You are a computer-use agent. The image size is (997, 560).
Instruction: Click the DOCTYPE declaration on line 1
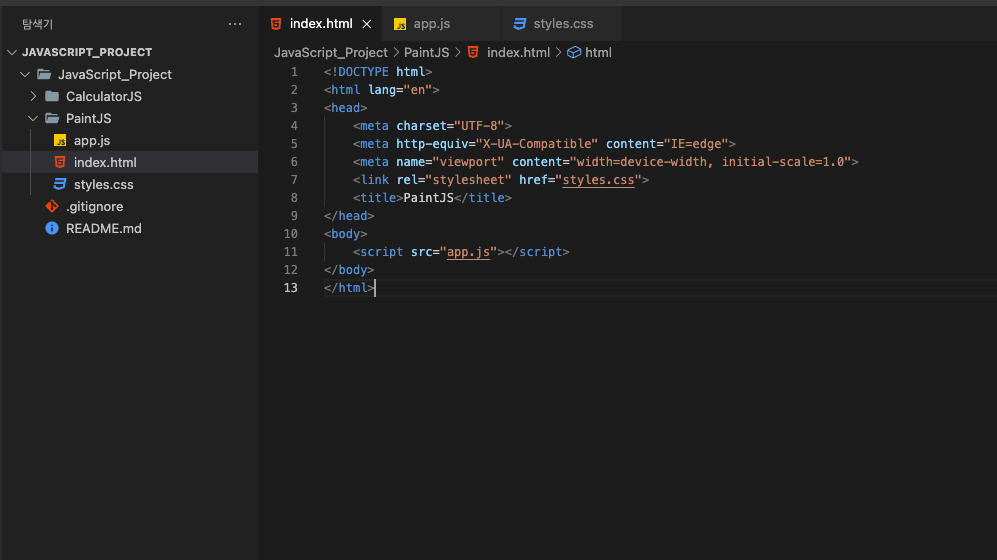tap(378, 72)
